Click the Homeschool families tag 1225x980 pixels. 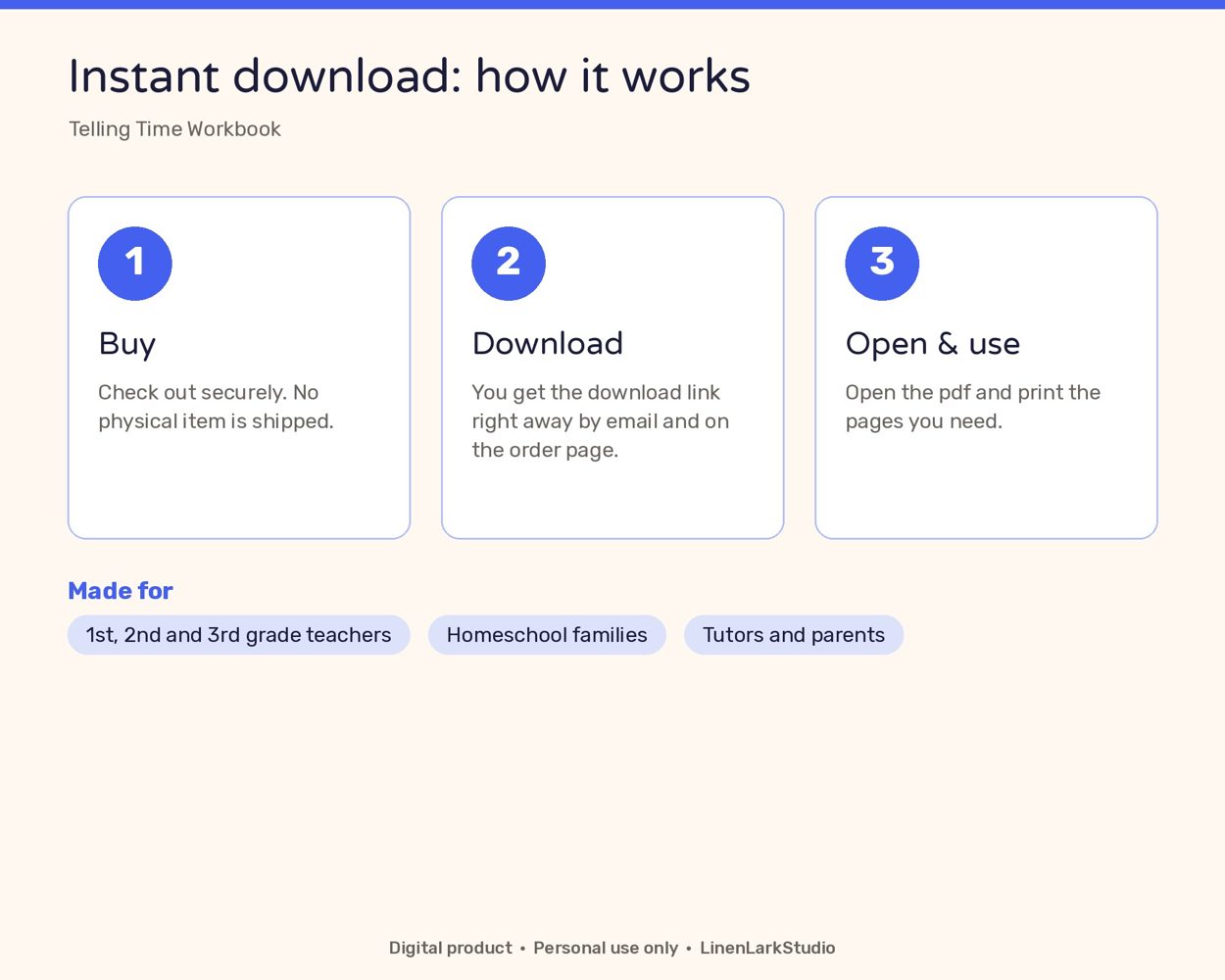[x=547, y=635]
